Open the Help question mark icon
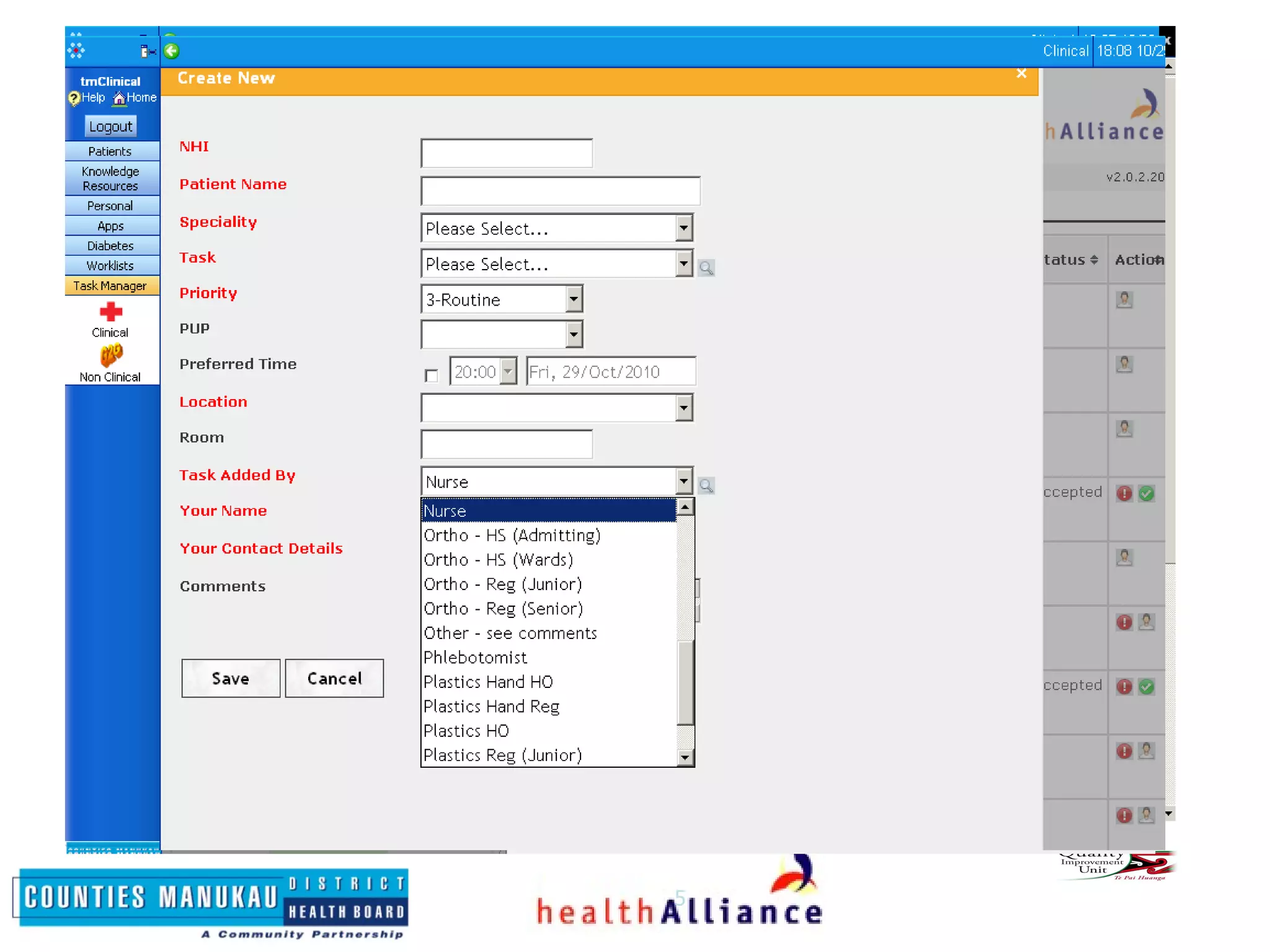Viewport: 1270px width, 952px height. coord(74,99)
